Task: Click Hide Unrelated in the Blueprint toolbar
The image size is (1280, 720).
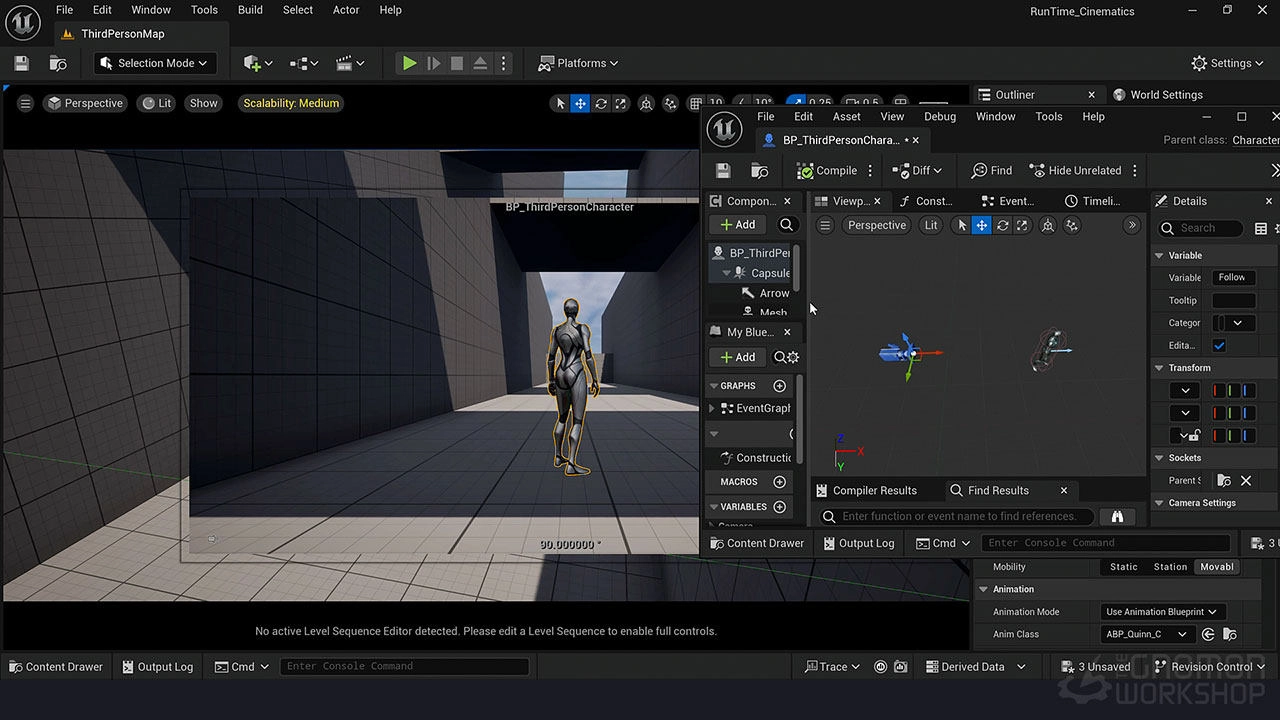Action: (x=1083, y=170)
